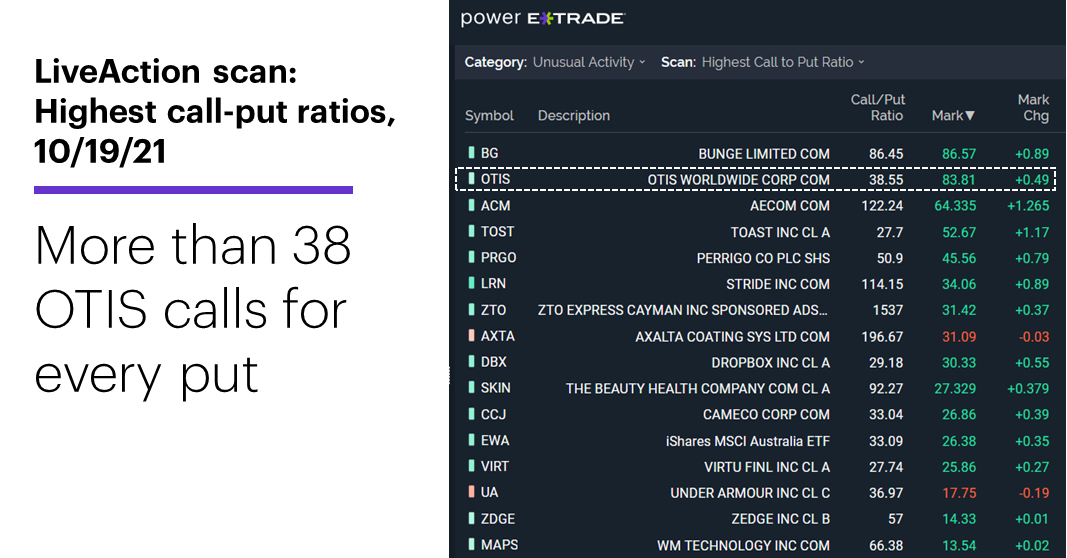Click PERRIGO CO PLC SHS description

click(x=763, y=258)
